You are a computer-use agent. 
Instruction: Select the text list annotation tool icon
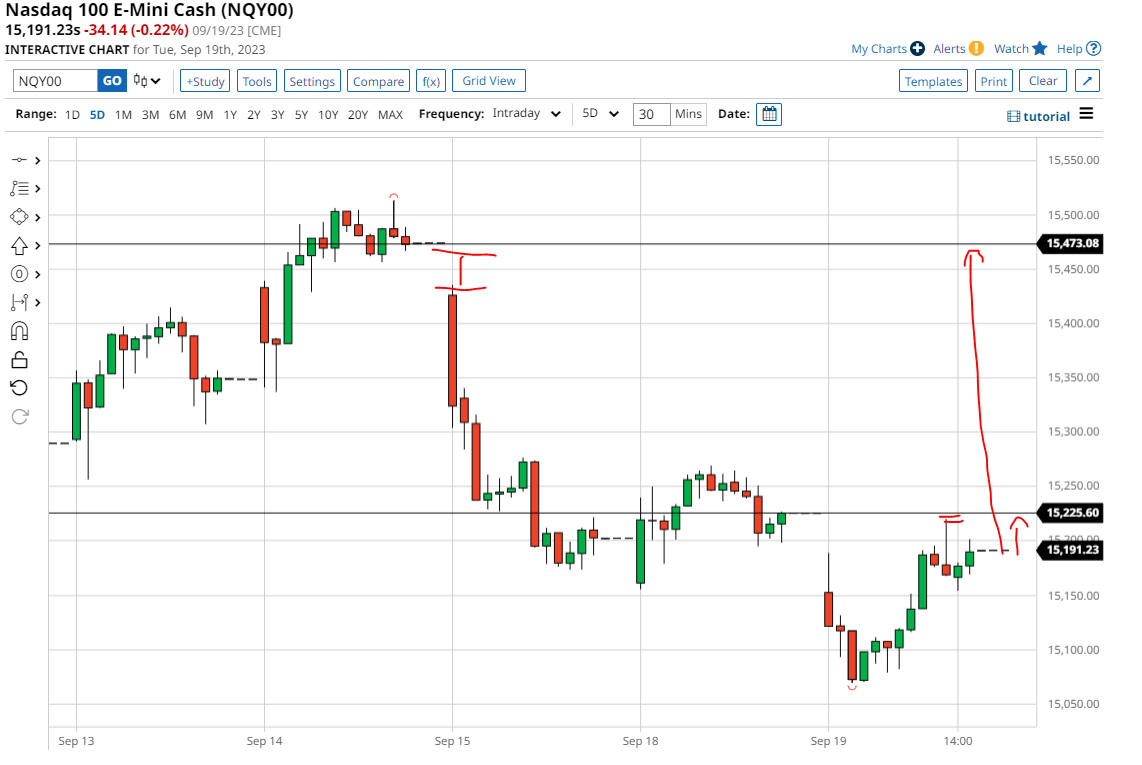coord(19,189)
